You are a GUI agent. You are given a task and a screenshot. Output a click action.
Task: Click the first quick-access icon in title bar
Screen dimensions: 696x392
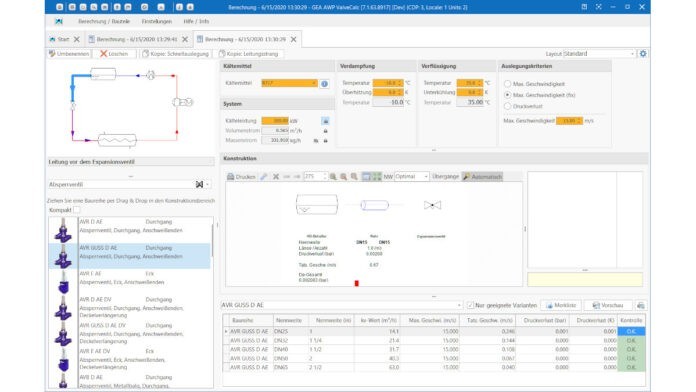click(59, 7)
